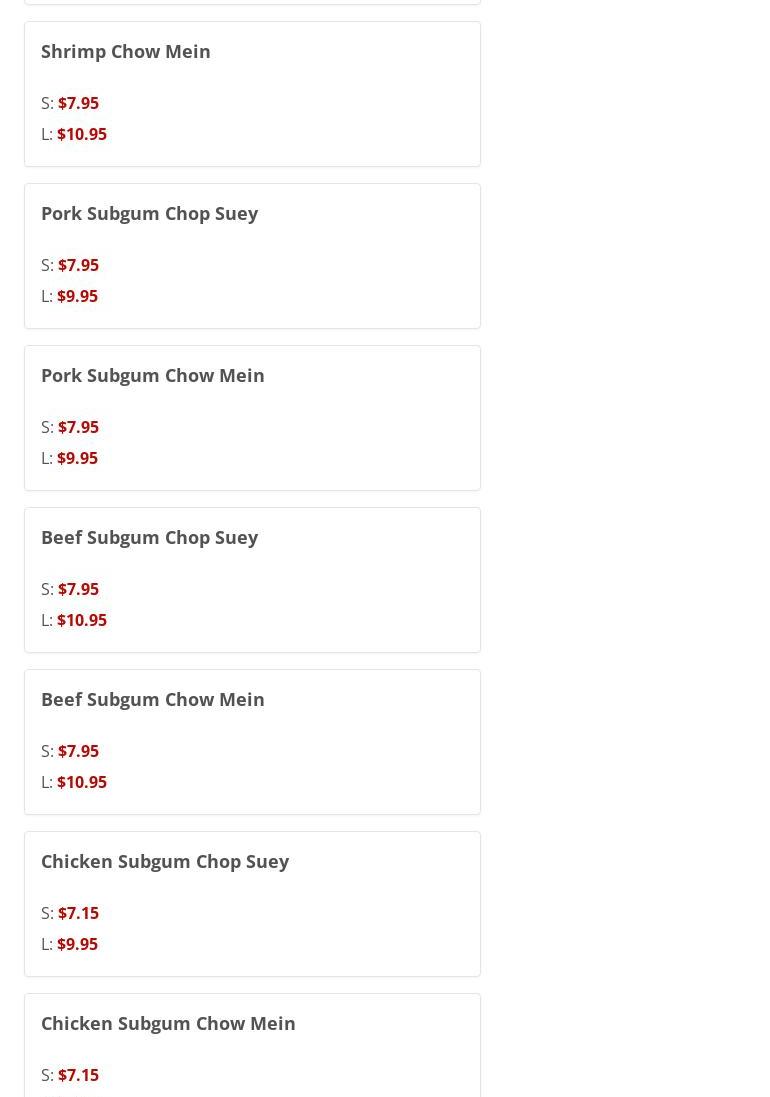
Task: Choose large $9.95 Pork Subgum Chop Suey
Action: tap(77, 296)
